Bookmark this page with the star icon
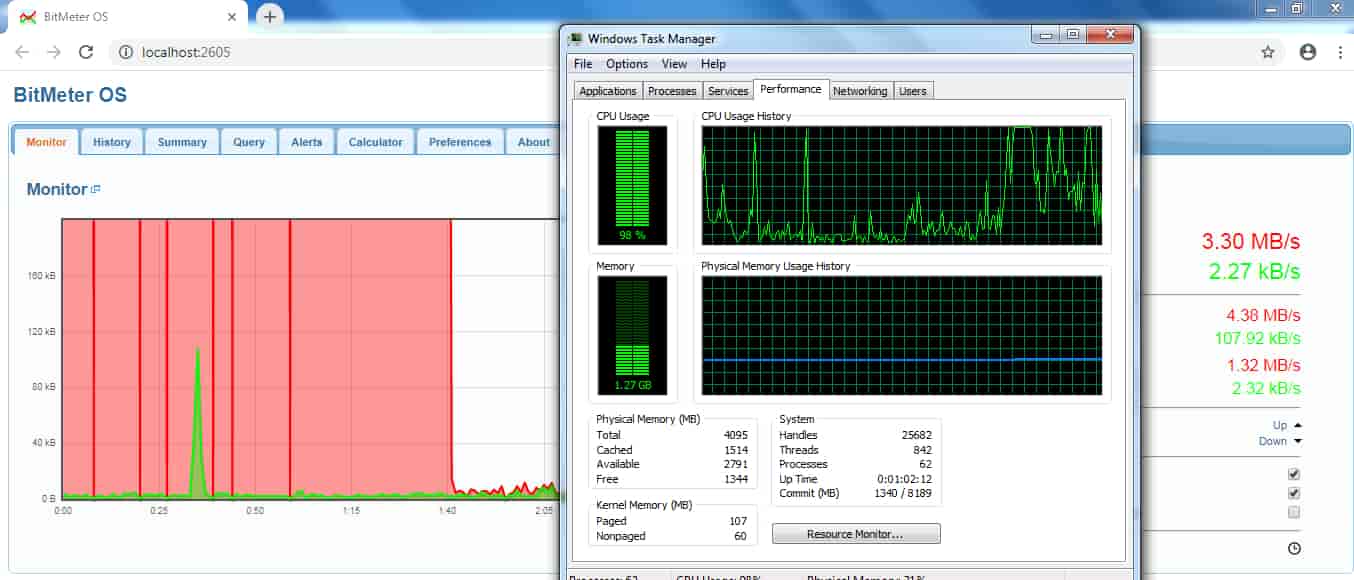1354x580 pixels. tap(1268, 52)
